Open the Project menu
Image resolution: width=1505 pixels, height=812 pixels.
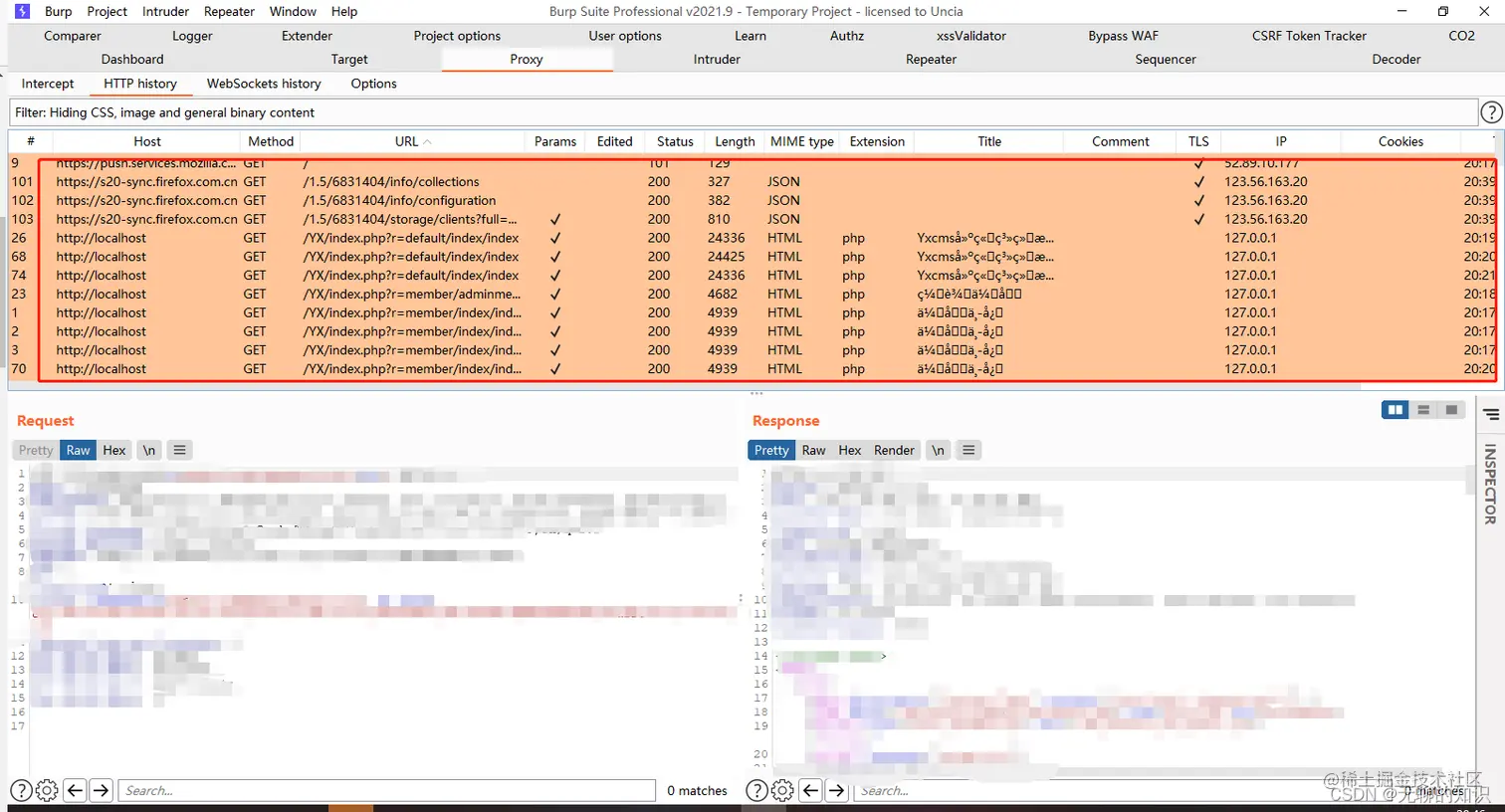(x=107, y=11)
